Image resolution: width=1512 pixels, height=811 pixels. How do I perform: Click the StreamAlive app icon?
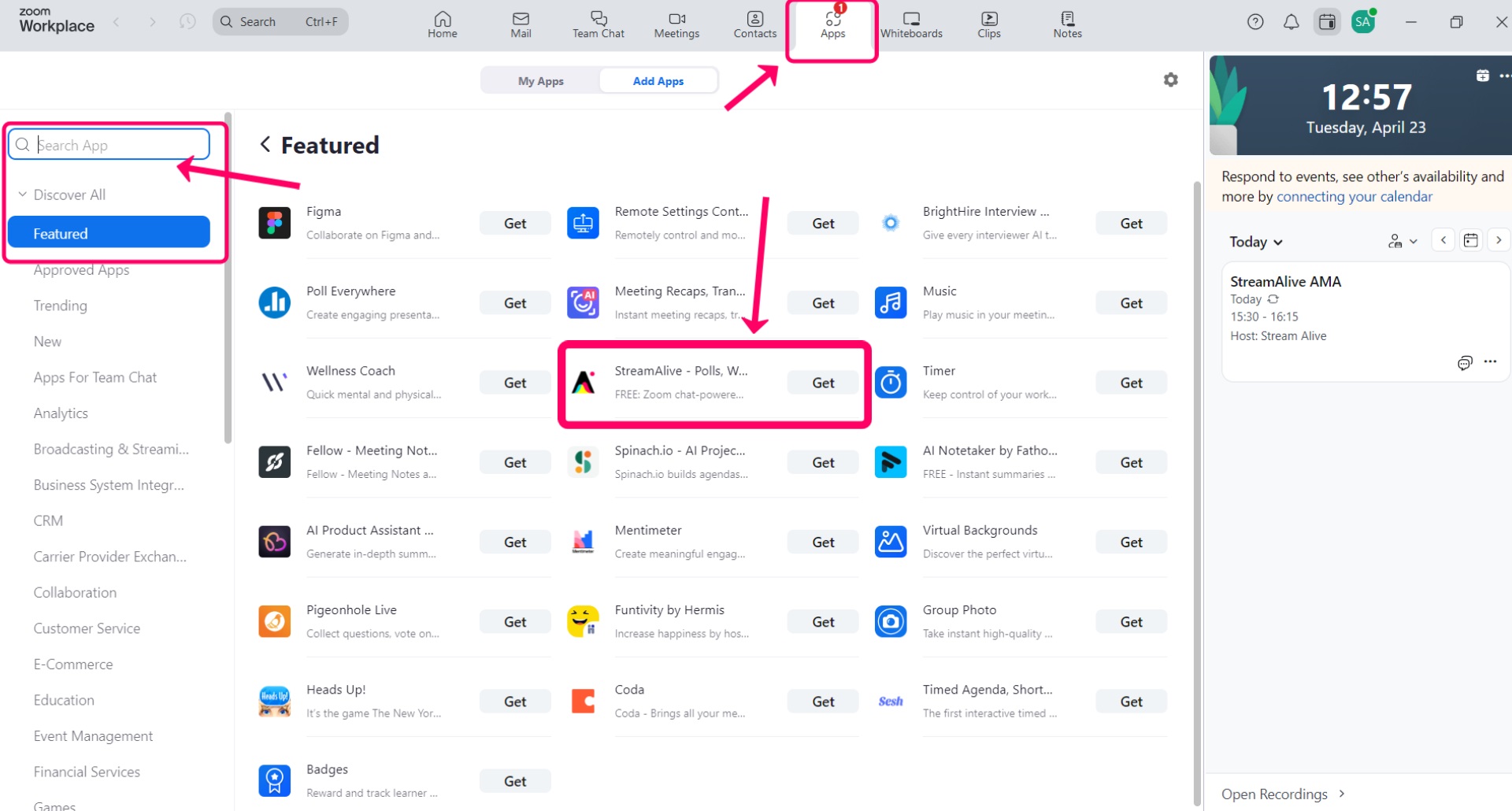coord(583,383)
